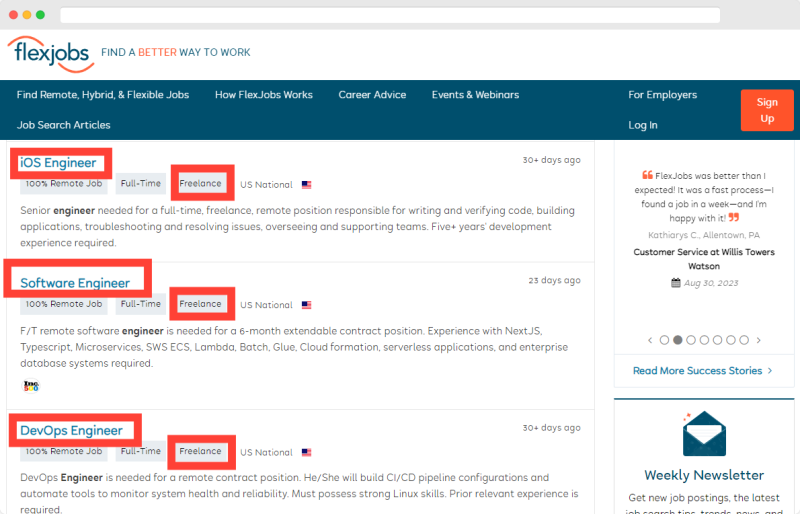The width and height of the screenshot is (800, 514).
Task: Click the 'Weekly Newsletter' heading
Action: click(704, 475)
